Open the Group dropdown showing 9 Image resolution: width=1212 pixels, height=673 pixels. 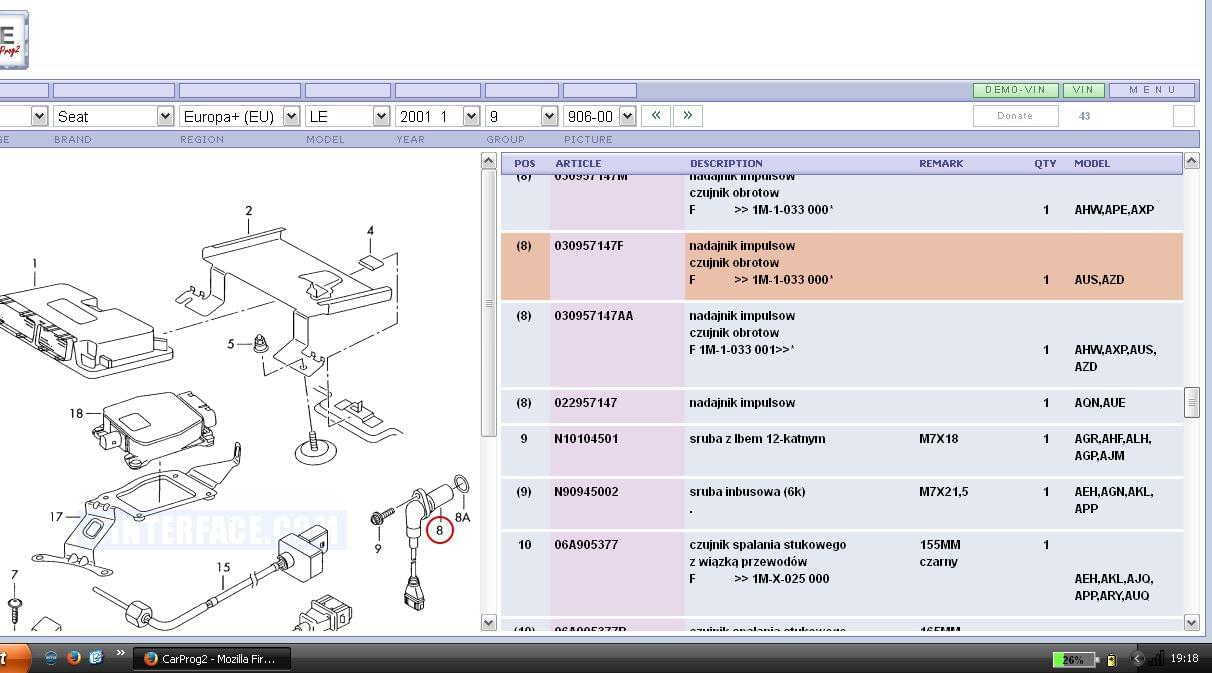[522, 116]
